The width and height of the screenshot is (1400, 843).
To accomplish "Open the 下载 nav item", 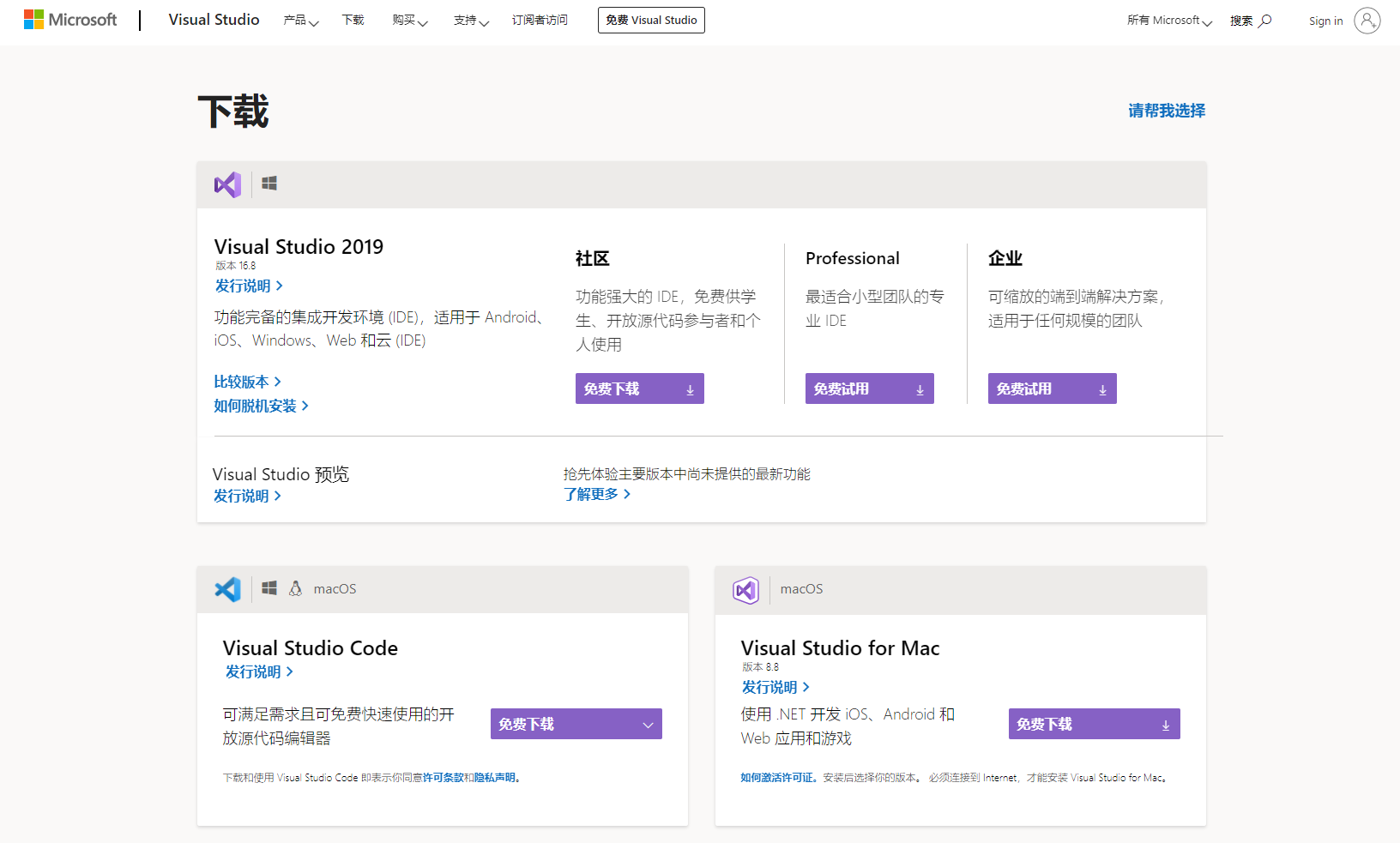I will point(353,21).
